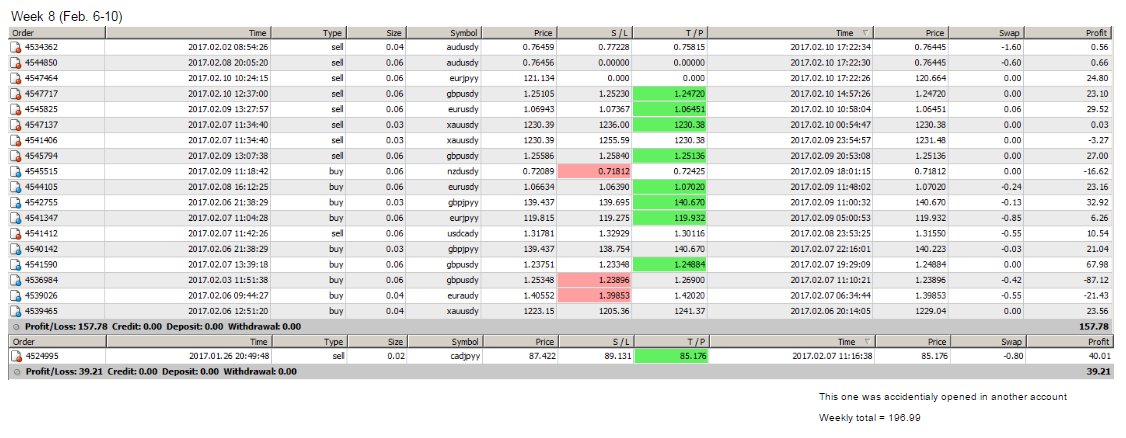Click the Week 8 (Feb. 6-10) heading

point(67,16)
